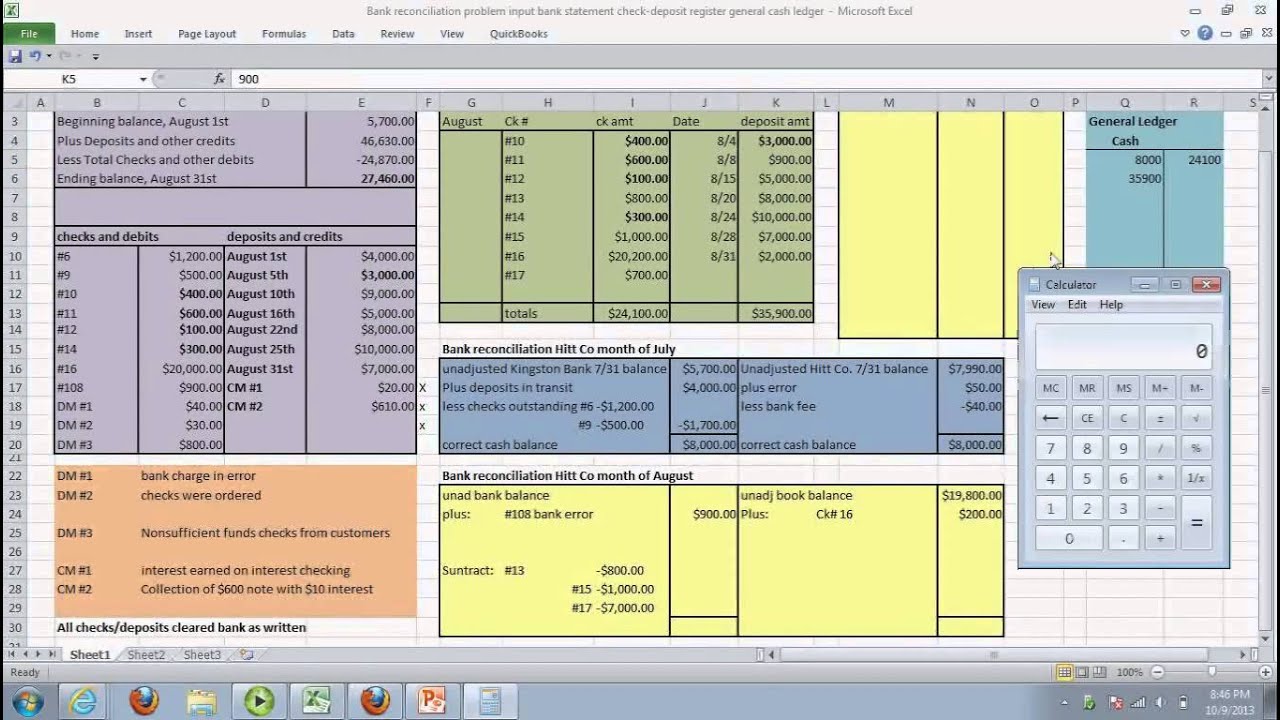Switch to Page Break Preview in status bar
This screenshot has height=720, width=1280.
point(1100,672)
